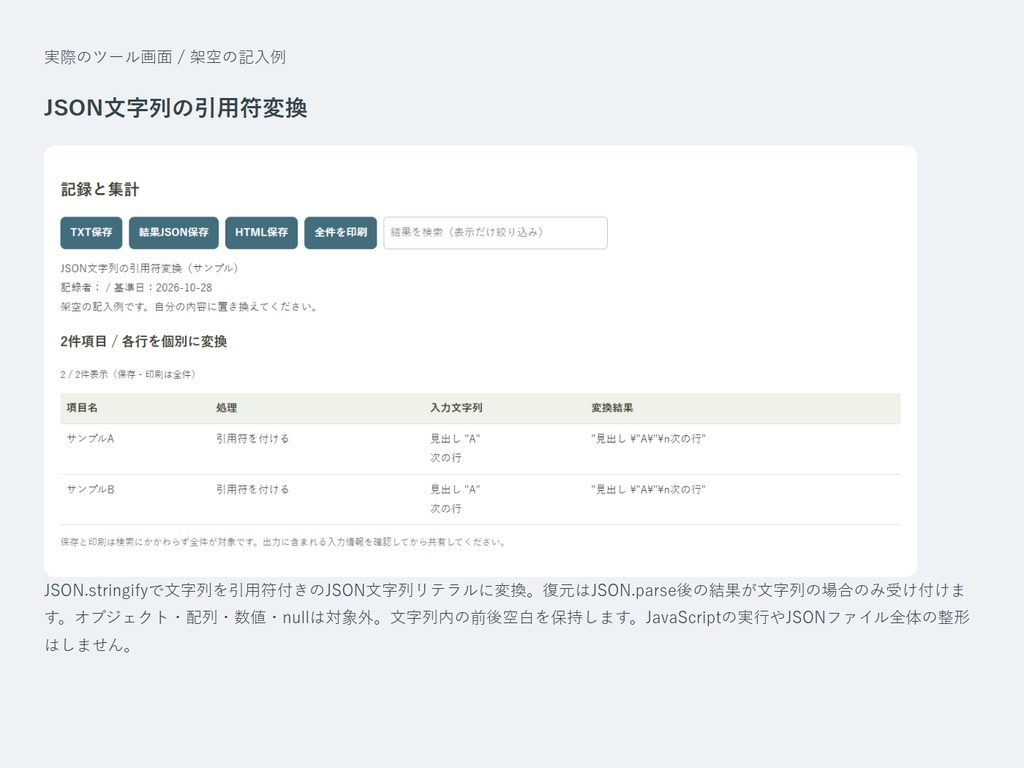Click the 記録と集計 section heading
The width and height of the screenshot is (1024, 768).
[100, 190]
